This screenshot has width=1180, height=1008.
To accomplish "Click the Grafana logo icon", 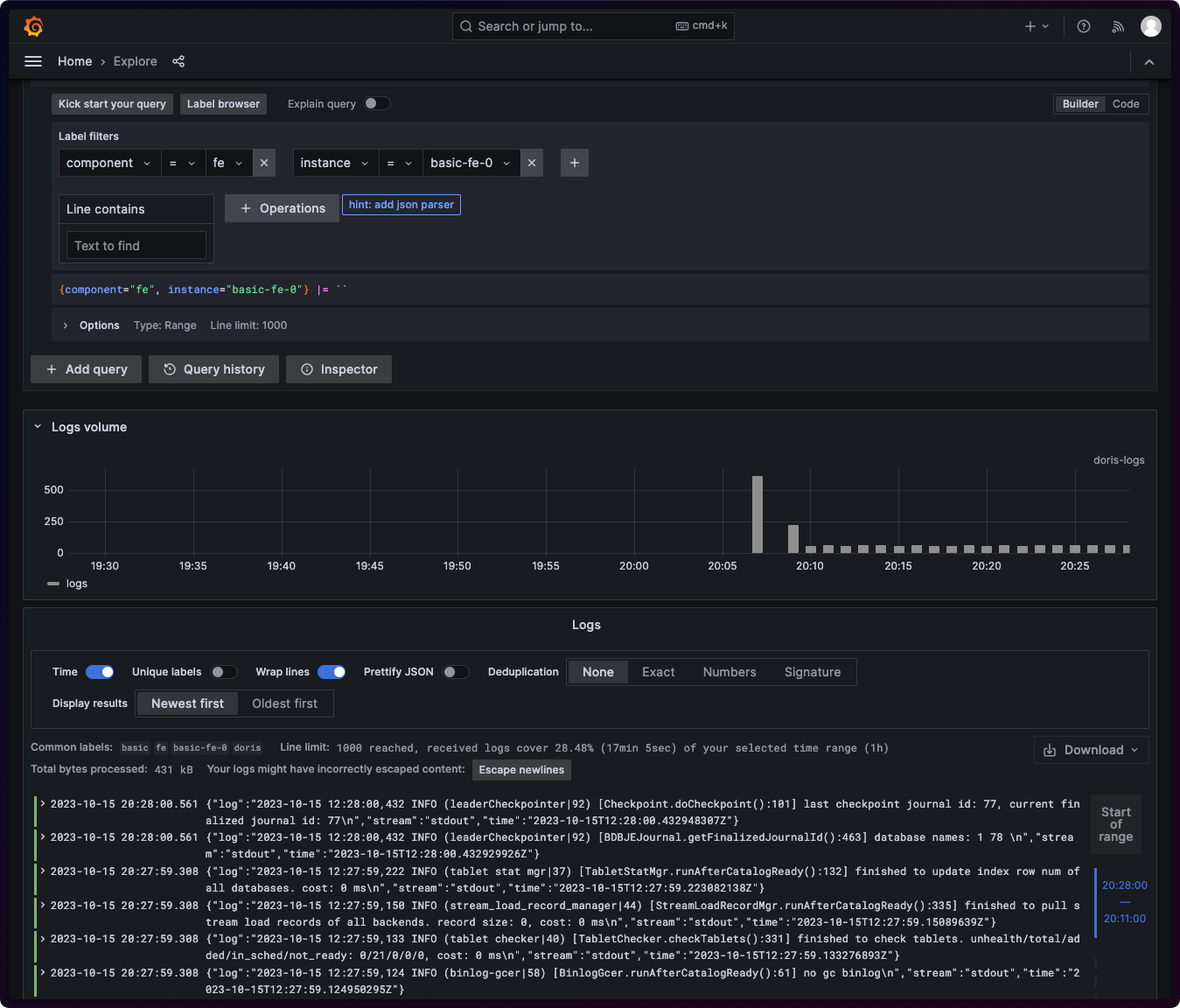I will click(x=33, y=26).
